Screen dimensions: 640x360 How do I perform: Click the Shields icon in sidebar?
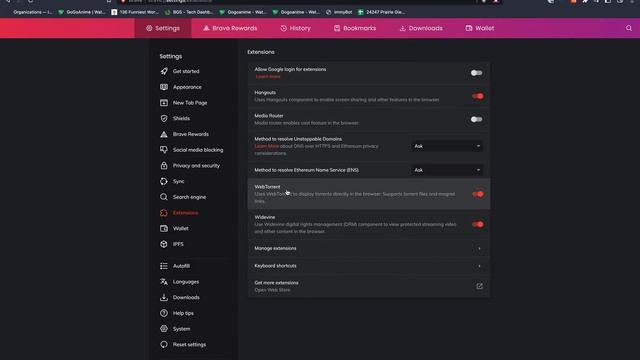[x=164, y=118]
